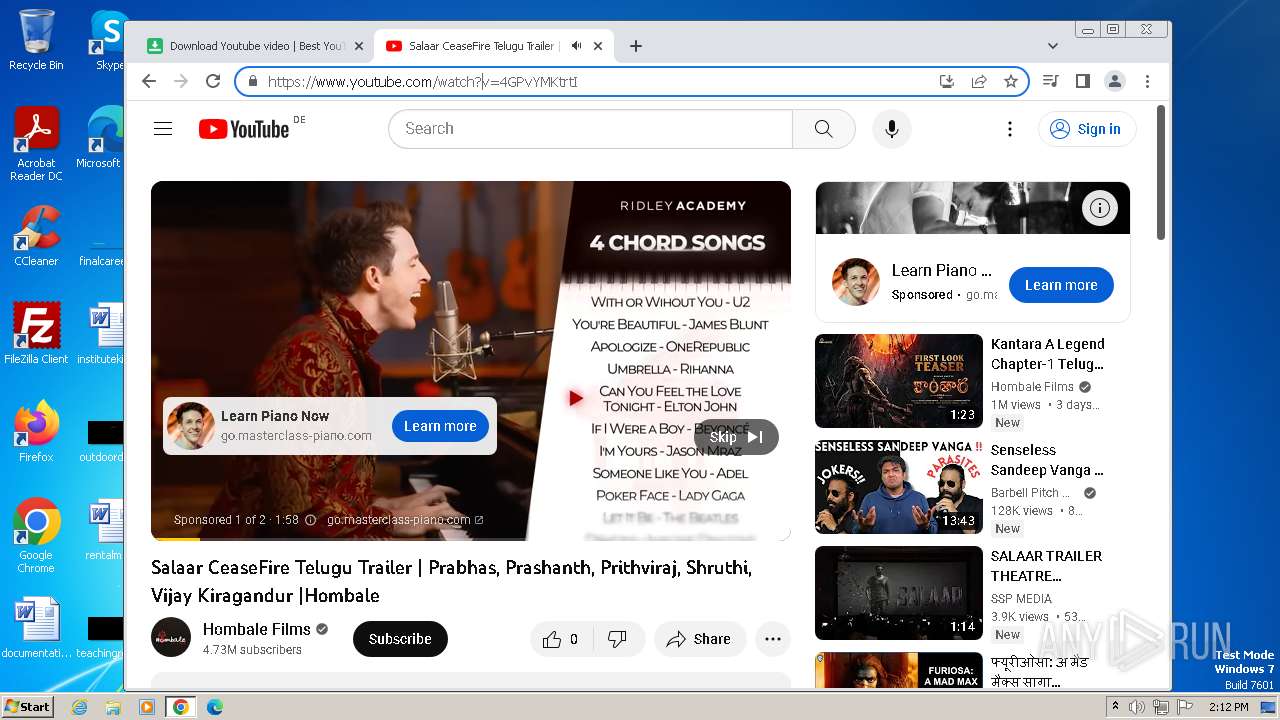Close the Salaar CeaseFire tab
Image resolution: width=1280 pixels, height=720 pixels.
pyautogui.click(x=598, y=46)
